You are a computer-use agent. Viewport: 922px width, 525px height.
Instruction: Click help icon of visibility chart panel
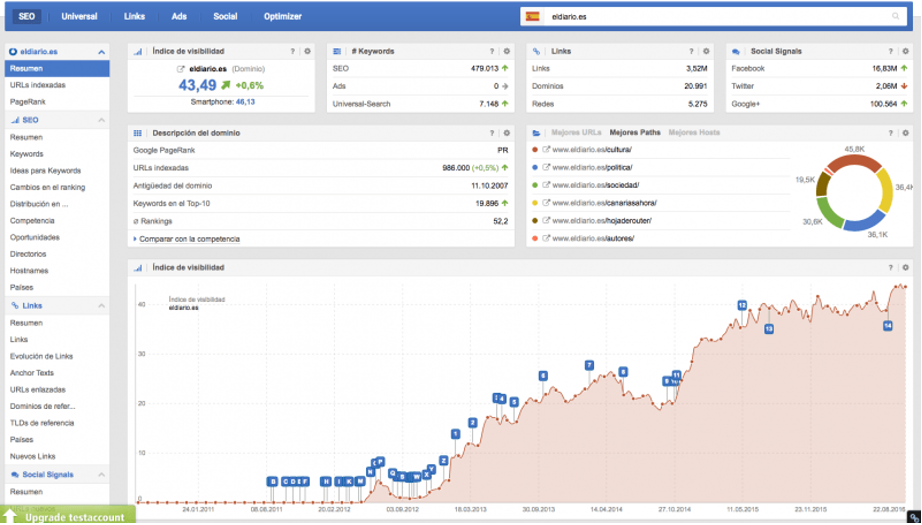pos(891,268)
